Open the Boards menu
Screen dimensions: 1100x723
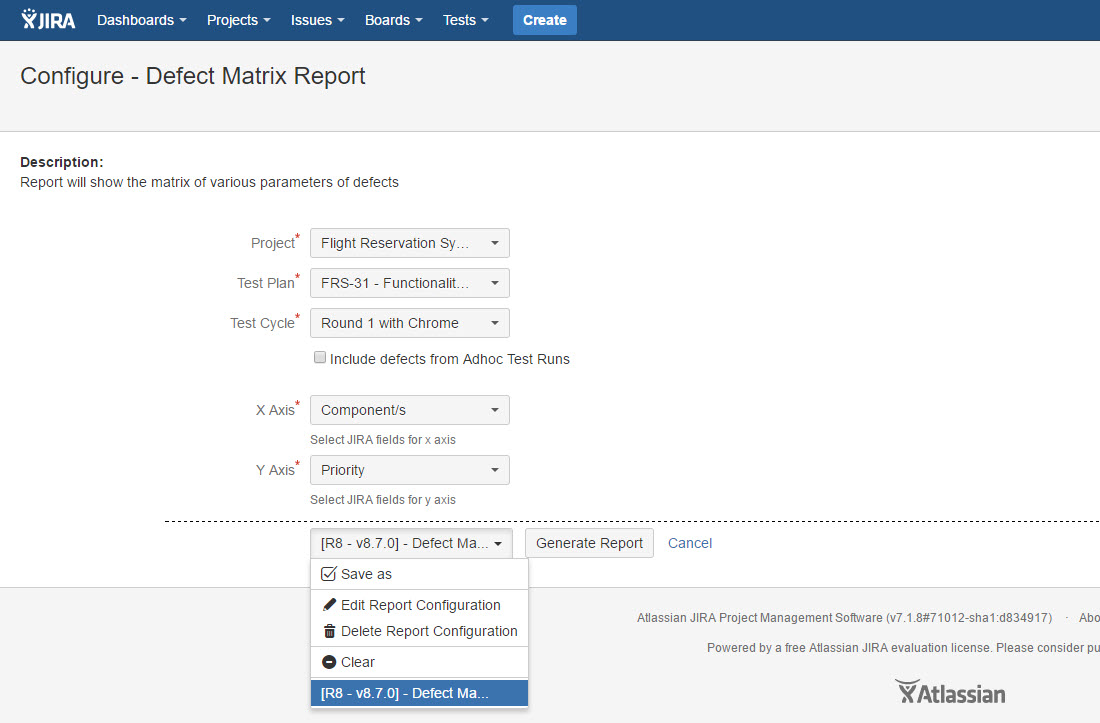[x=393, y=20]
